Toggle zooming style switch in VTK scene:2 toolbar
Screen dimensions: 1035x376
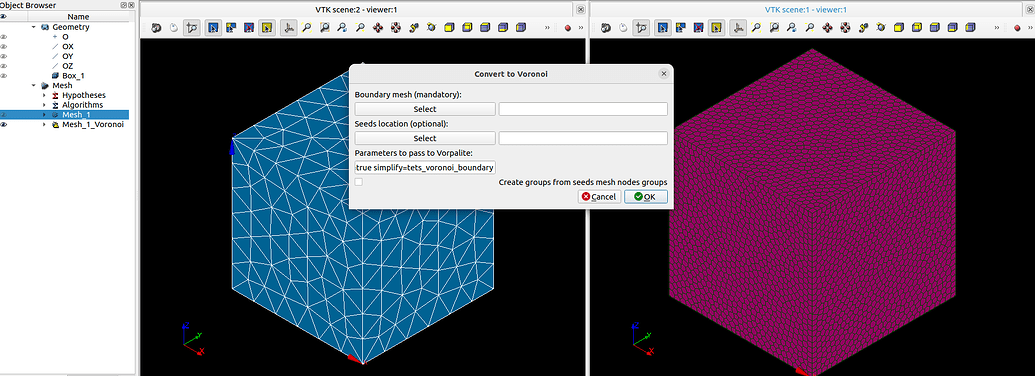[192, 28]
